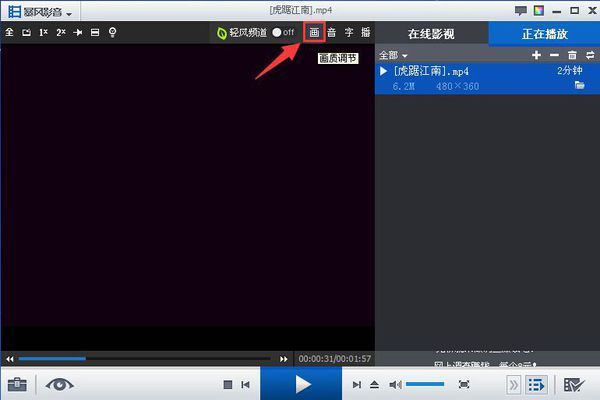This screenshot has width=600, height=400.
Task: Click the fullscreen toggle icon in bottom bar
Action: click(464, 384)
